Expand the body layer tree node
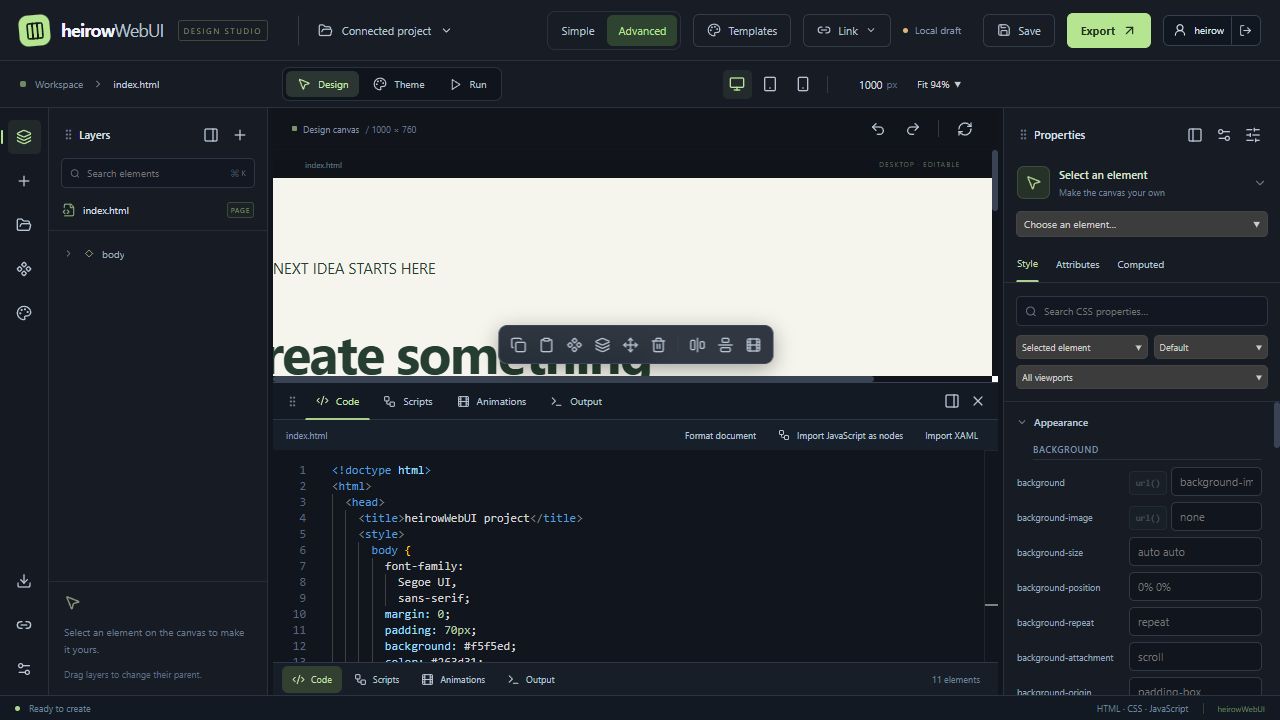Image resolution: width=1280 pixels, height=720 pixels. (68, 254)
